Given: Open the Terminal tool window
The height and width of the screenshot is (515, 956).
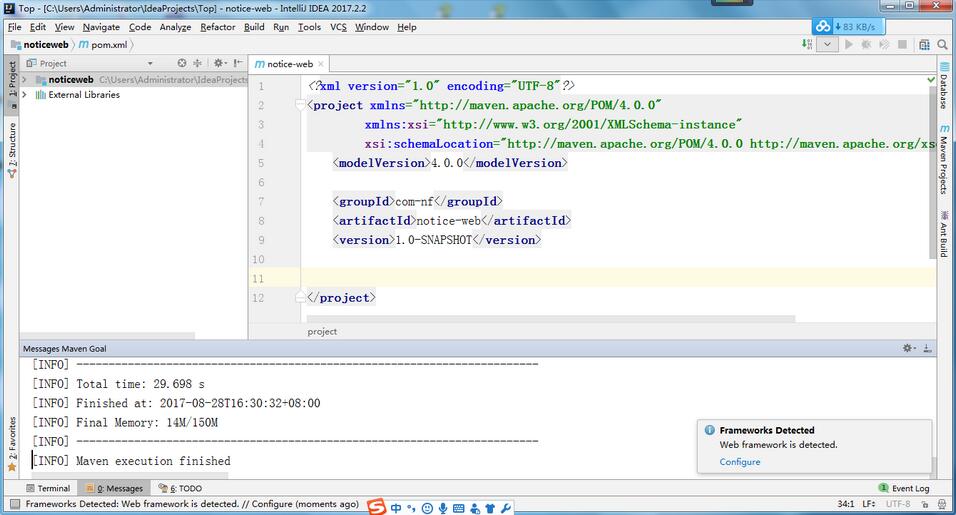Looking at the screenshot, I should [48, 488].
